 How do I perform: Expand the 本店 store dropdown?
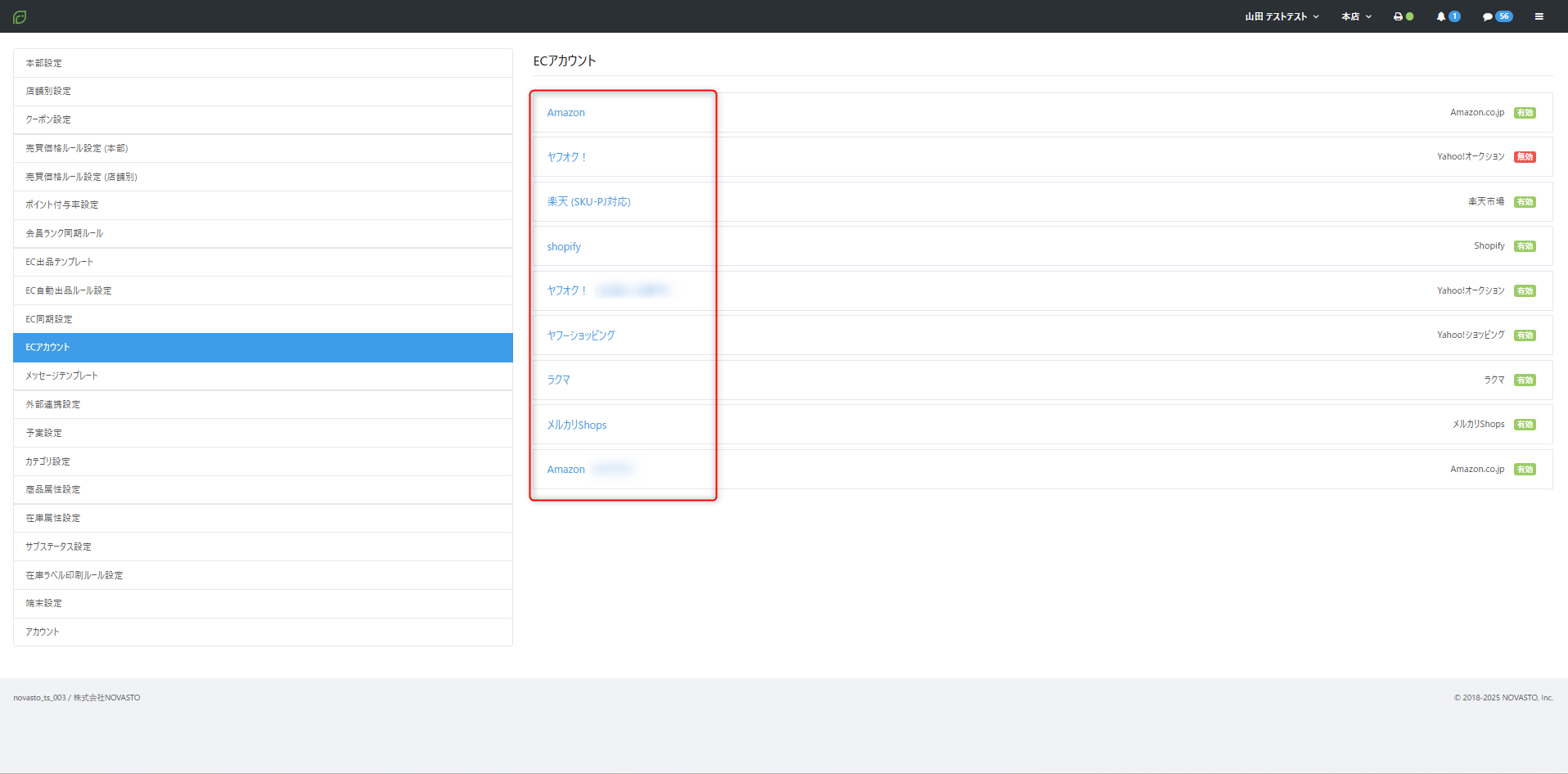point(1356,16)
